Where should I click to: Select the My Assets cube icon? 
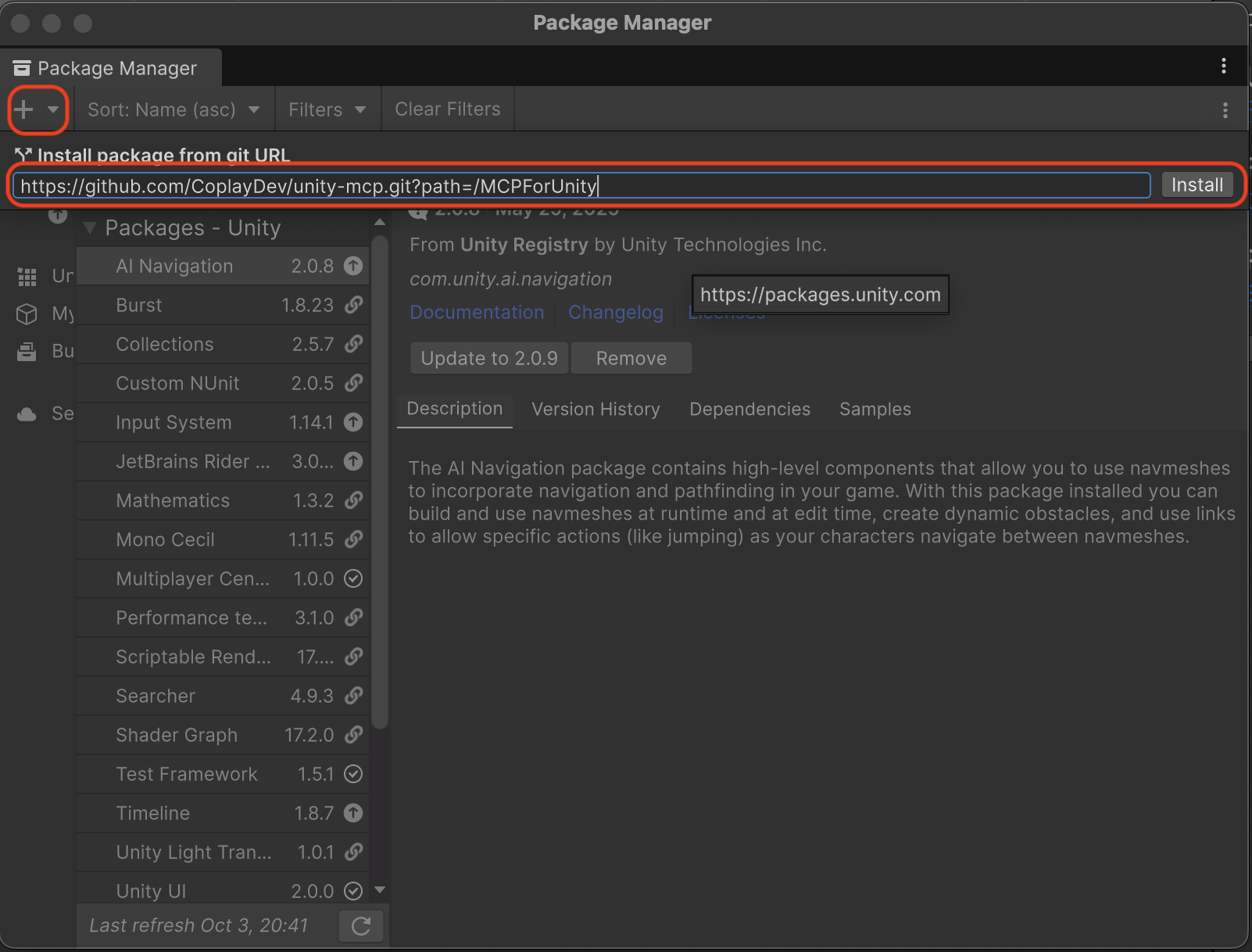click(27, 314)
